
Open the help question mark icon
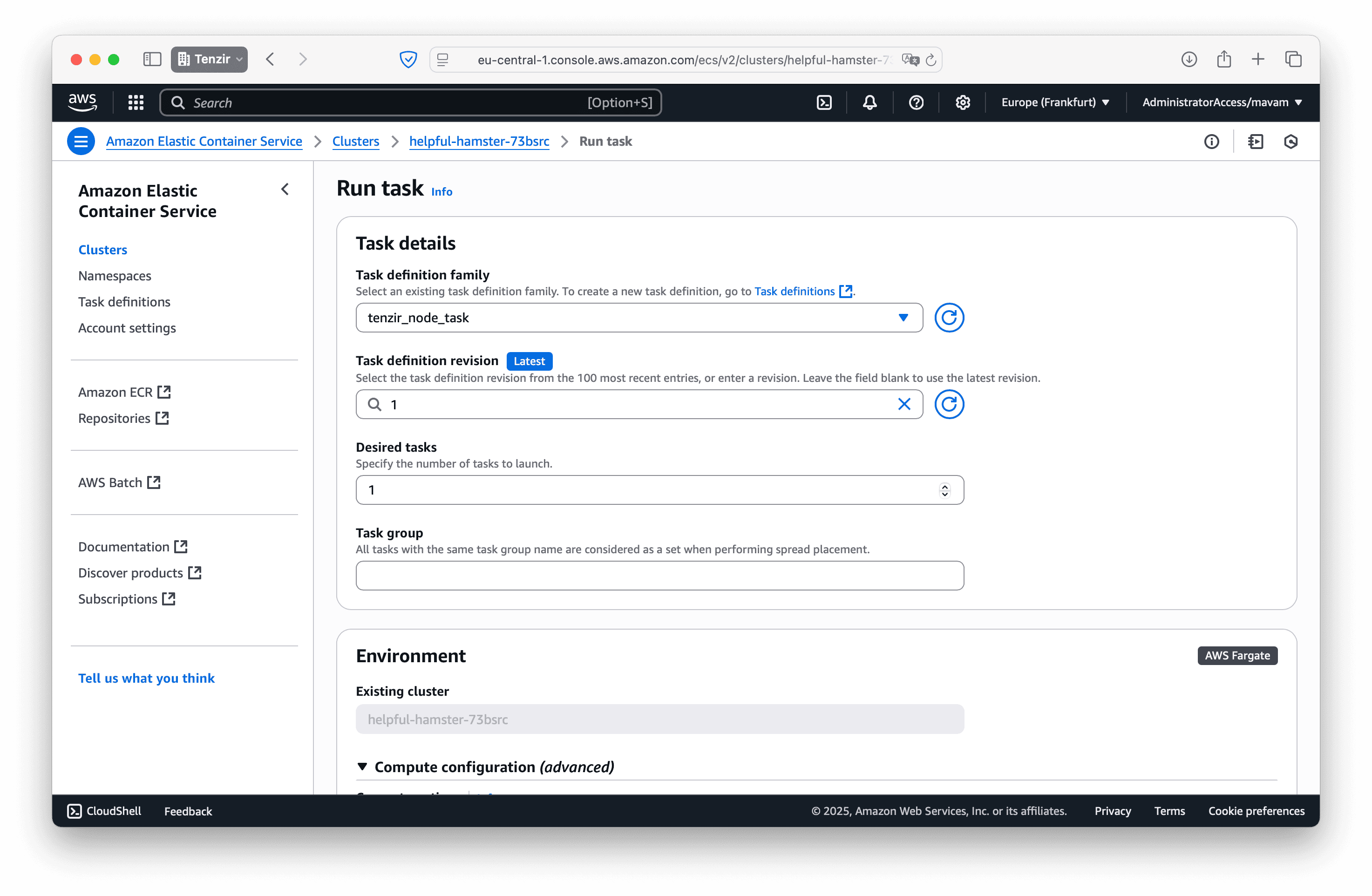coord(916,102)
